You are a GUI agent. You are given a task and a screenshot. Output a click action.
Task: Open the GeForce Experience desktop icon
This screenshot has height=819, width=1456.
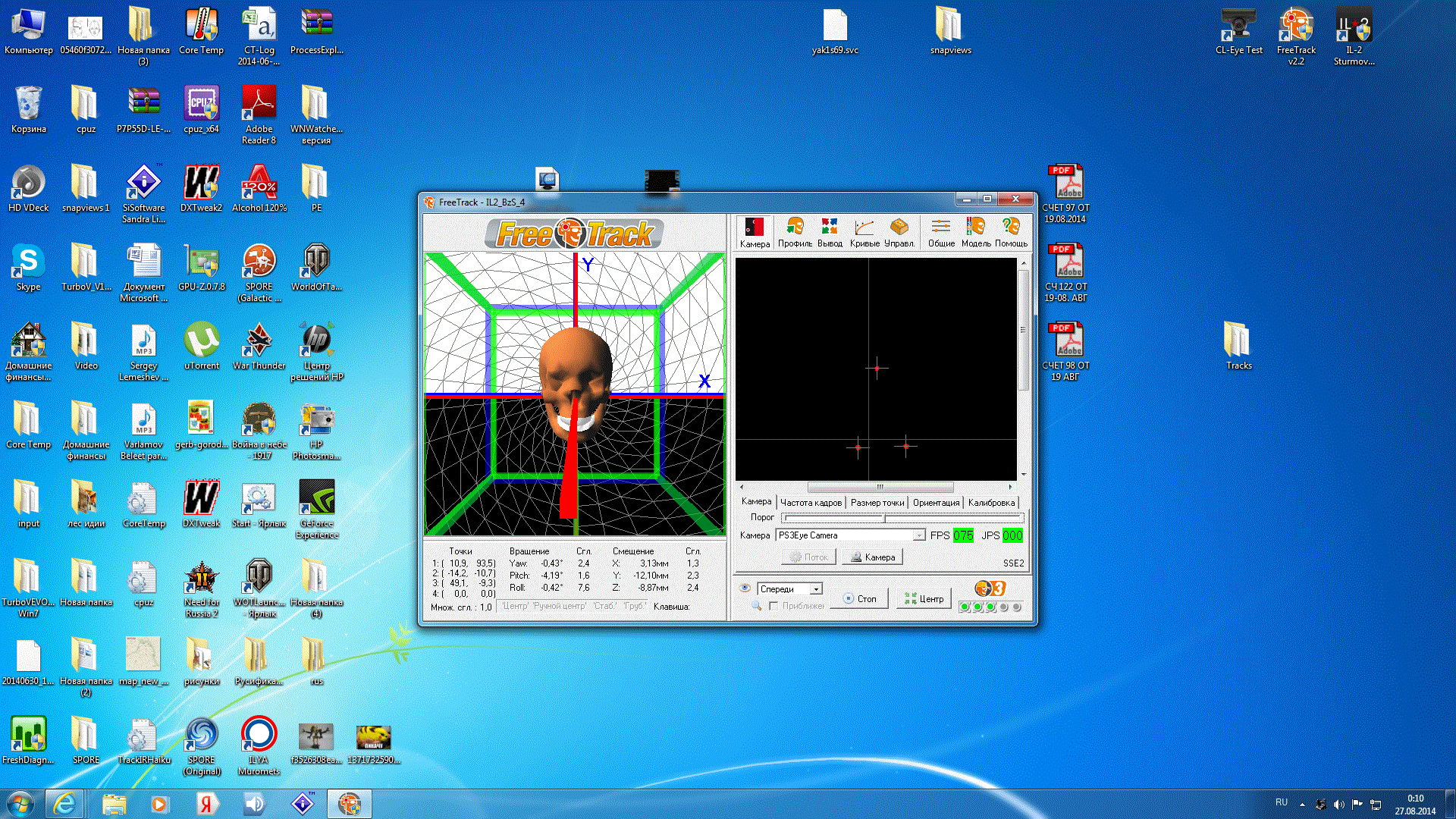coord(316,509)
